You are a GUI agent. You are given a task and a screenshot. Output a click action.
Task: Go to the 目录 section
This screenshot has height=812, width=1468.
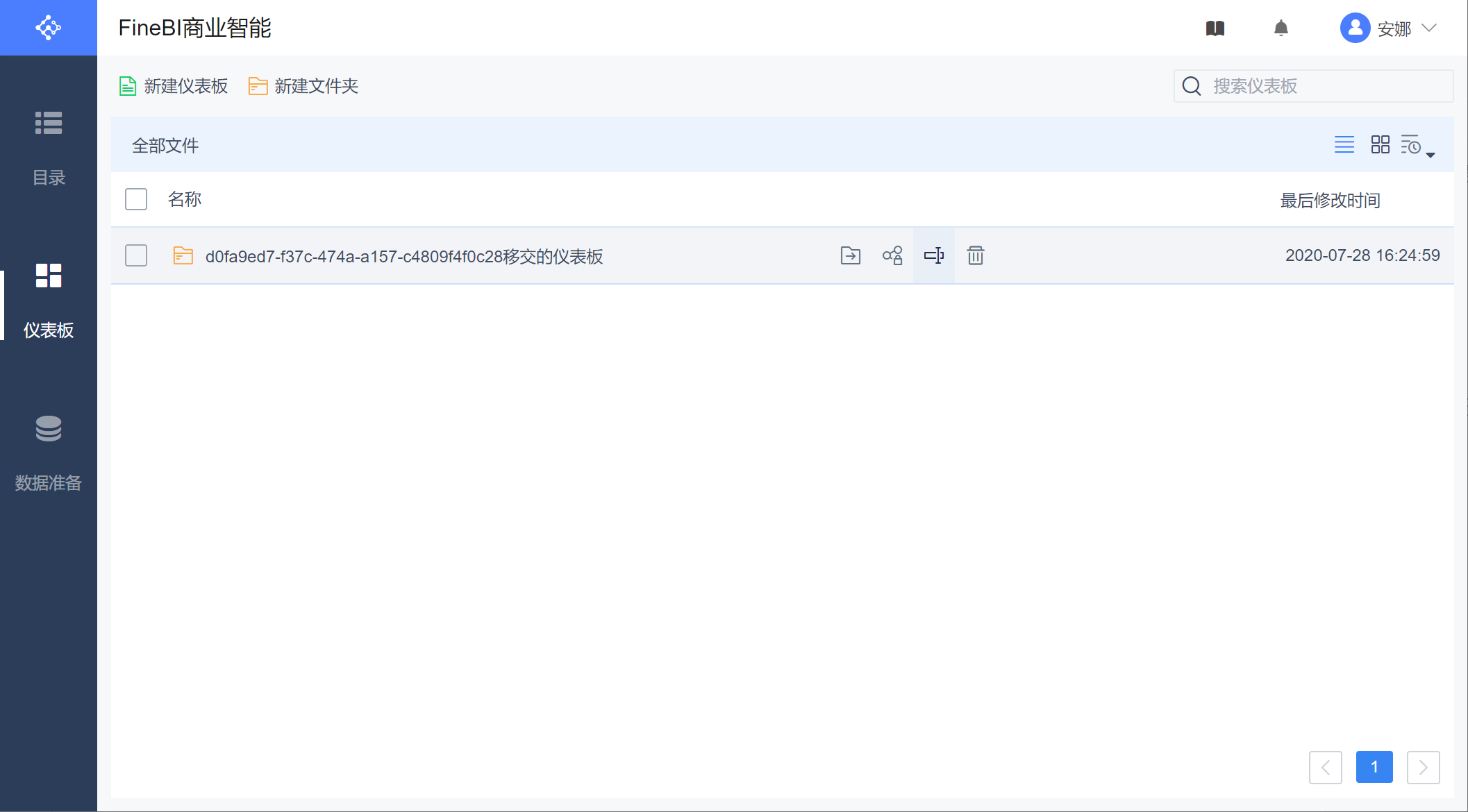[x=49, y=148]
